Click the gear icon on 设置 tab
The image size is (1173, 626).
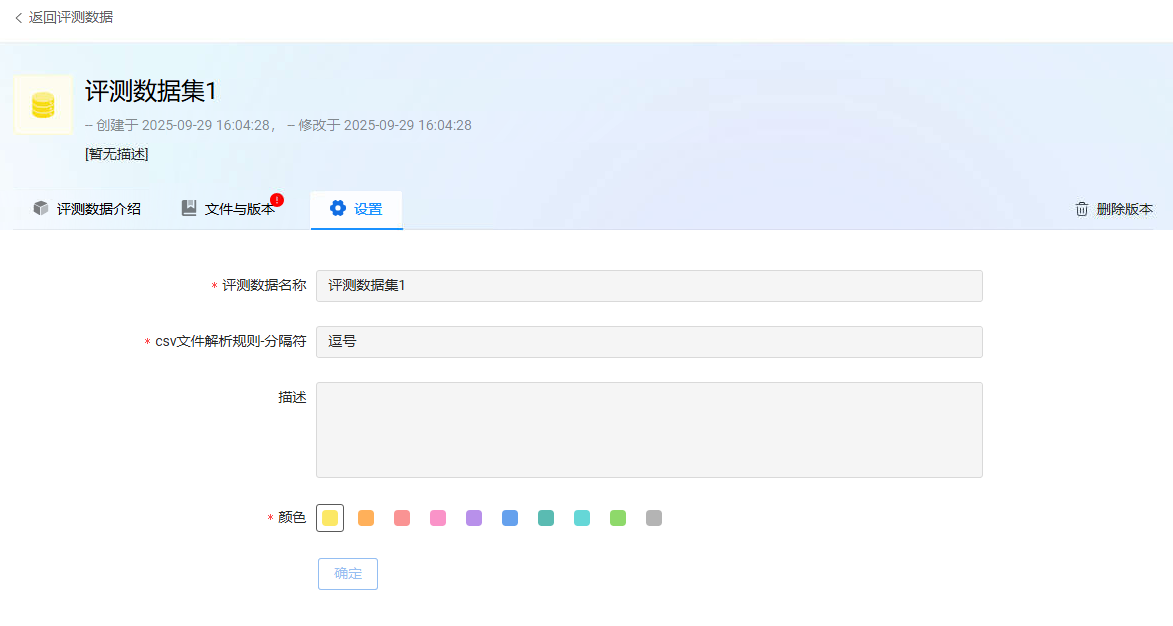(338, 208)
